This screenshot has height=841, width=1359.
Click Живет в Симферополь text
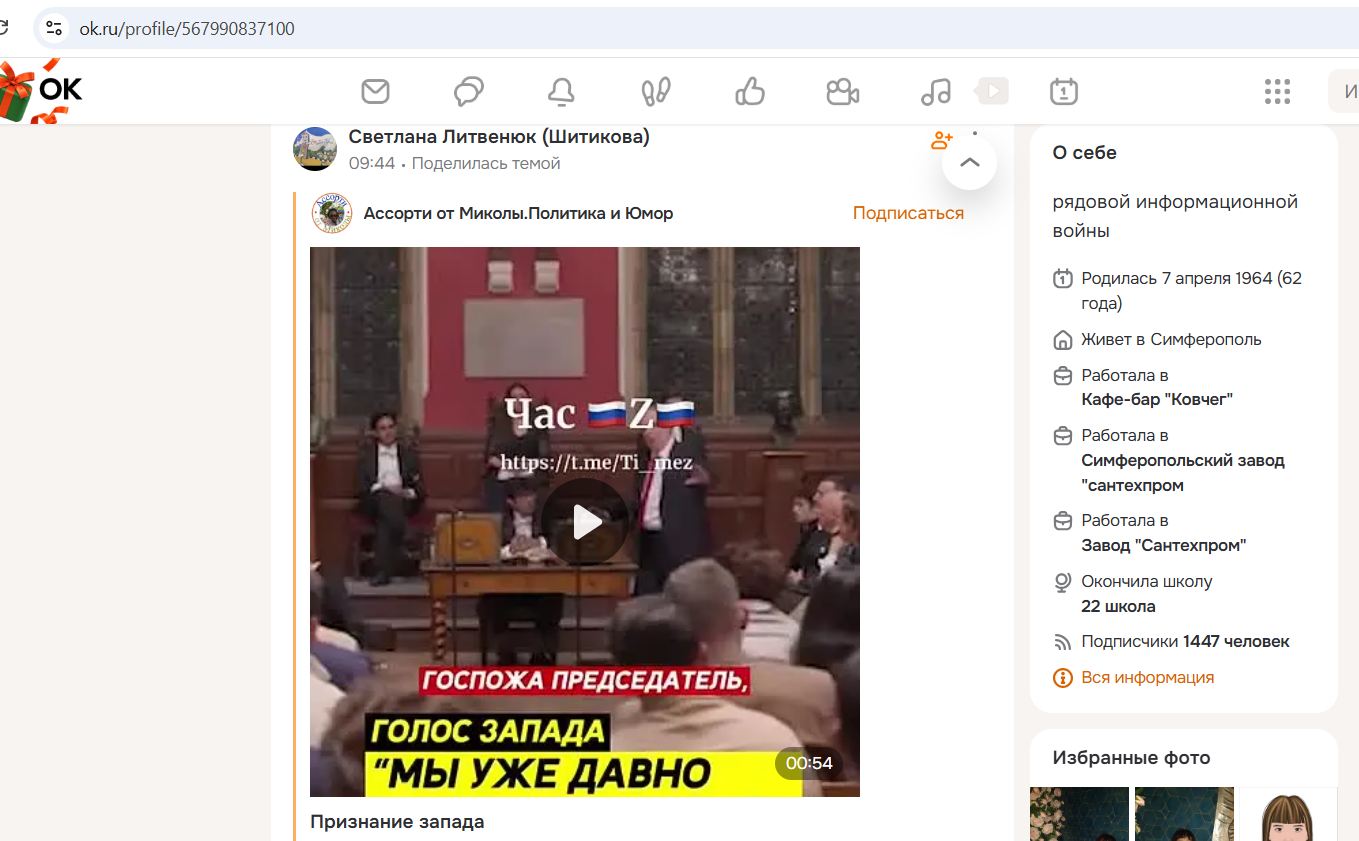(1171, 339)
